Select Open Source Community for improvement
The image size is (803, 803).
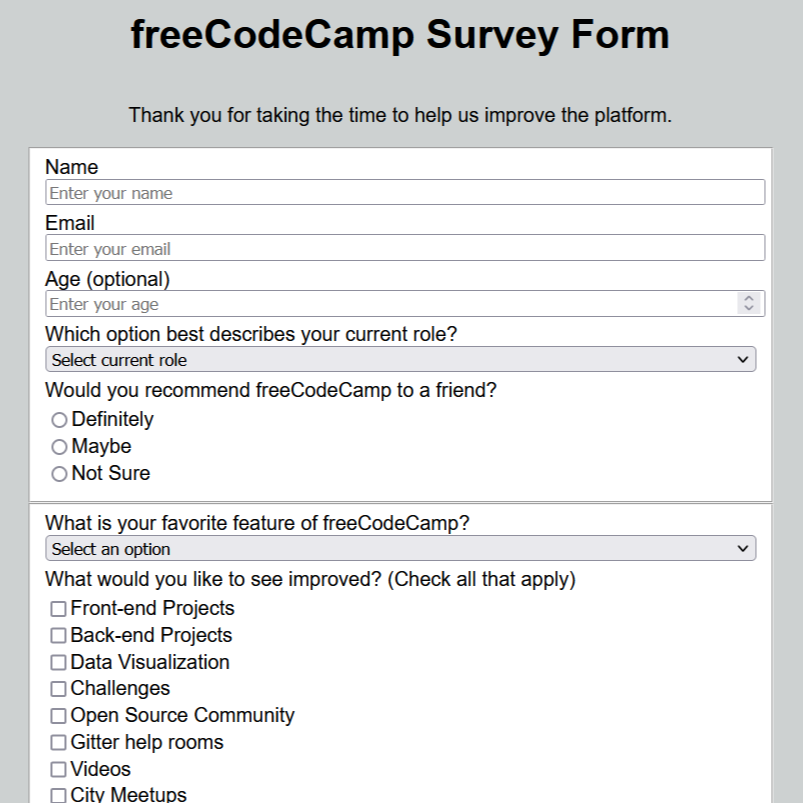click(x=58, y=715)
